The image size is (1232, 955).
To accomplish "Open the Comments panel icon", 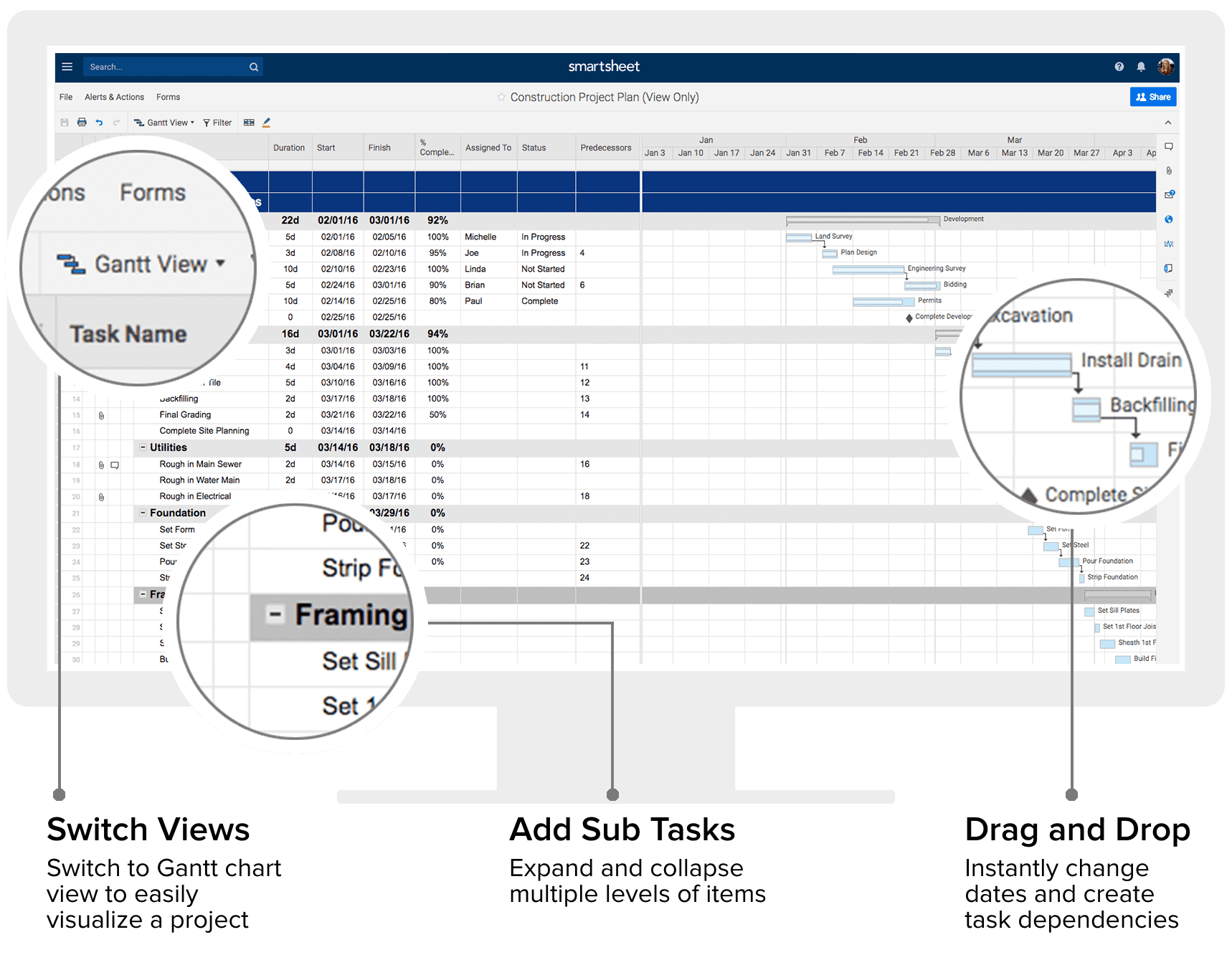I will 1169,146.
